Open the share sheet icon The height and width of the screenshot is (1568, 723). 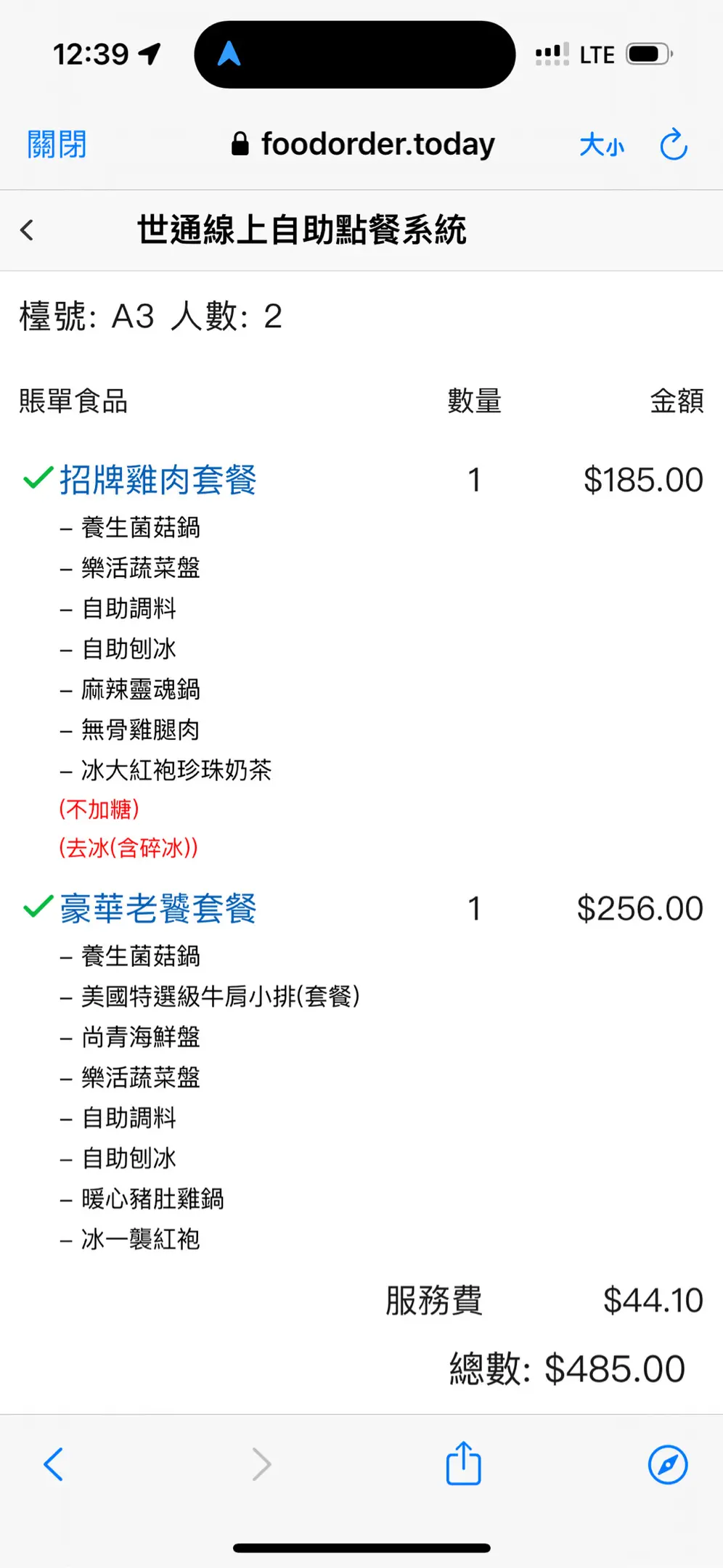click(463, 1463)
